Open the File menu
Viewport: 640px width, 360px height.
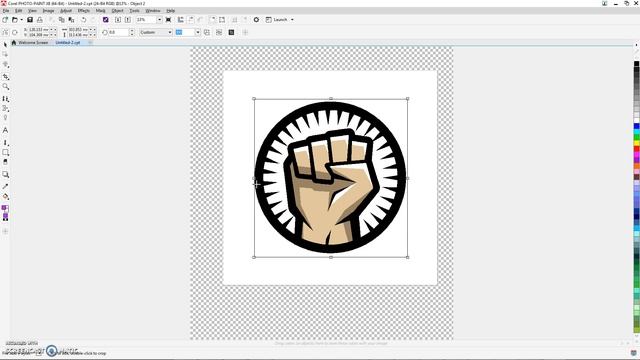click(6, 11)
